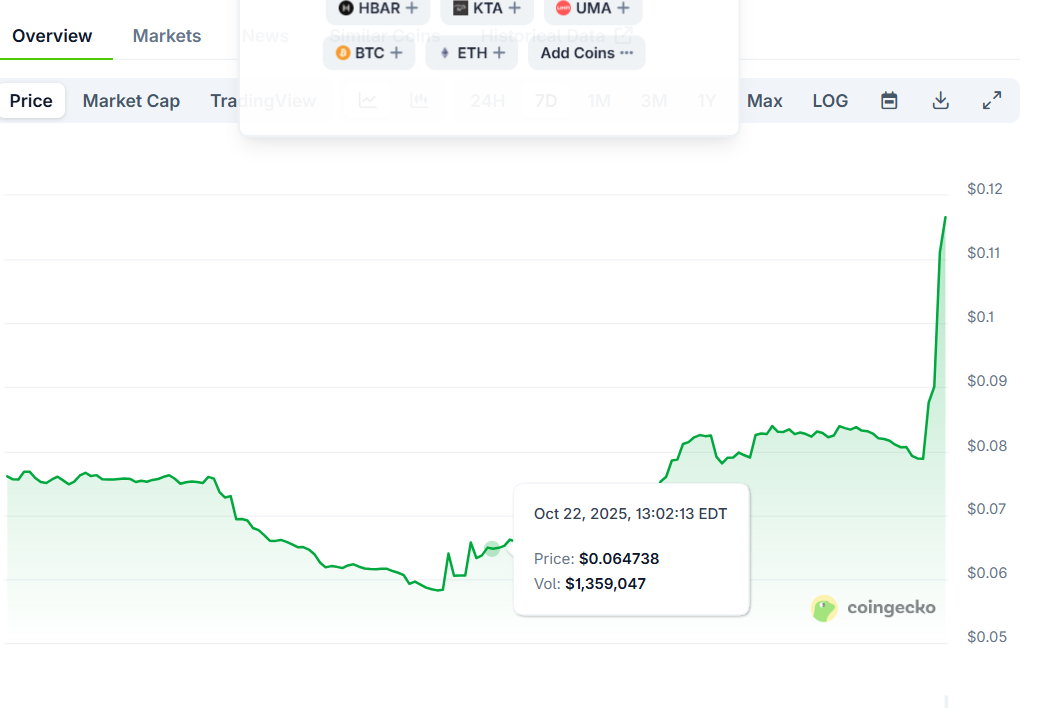Add KTA coin to comparison

click(486, 9)
